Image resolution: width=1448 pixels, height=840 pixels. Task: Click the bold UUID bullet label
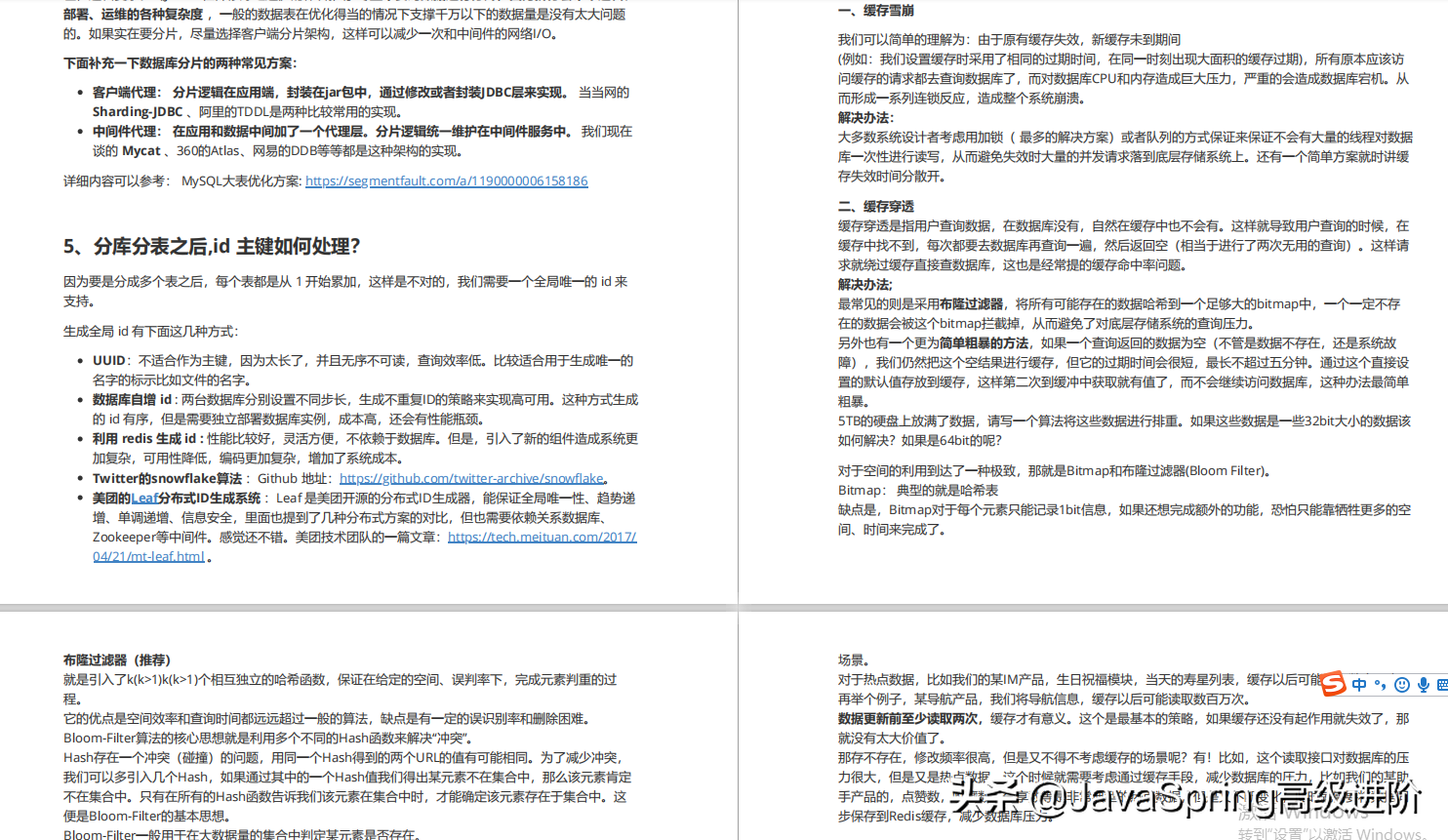click(x=109, y=360)
